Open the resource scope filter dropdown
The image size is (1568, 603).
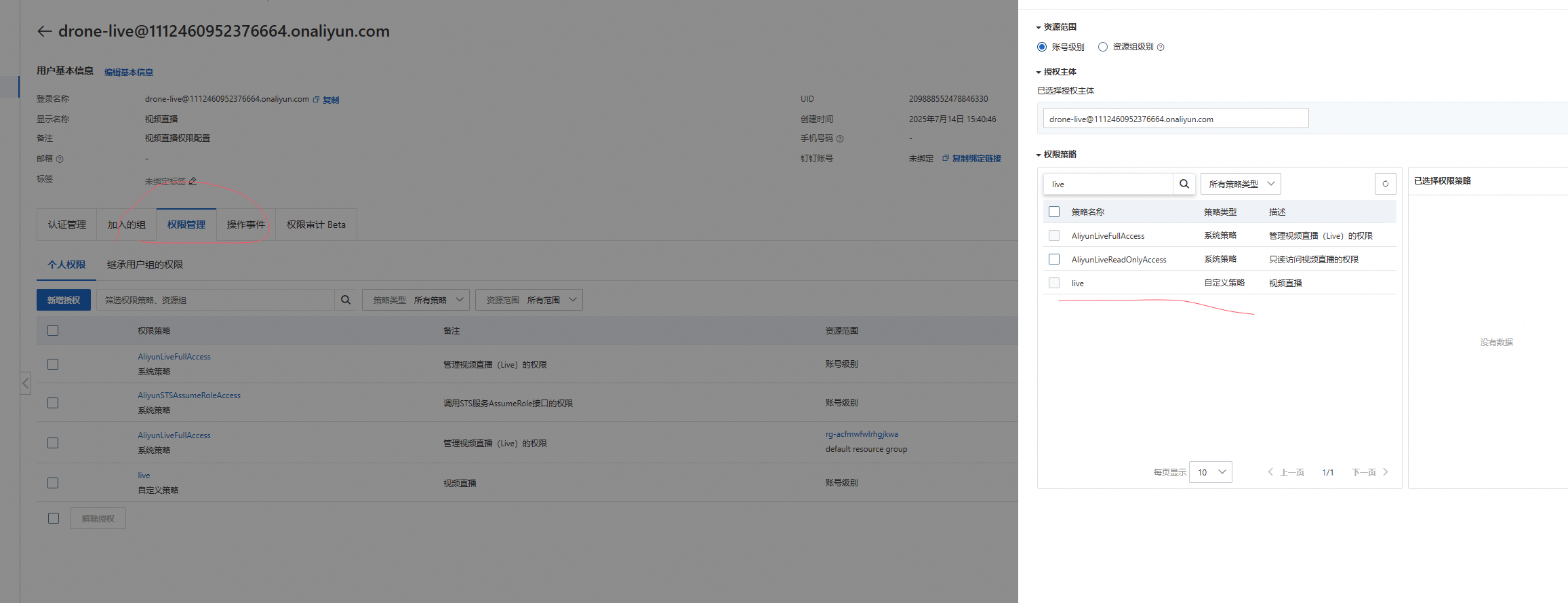tap(529, 300)
